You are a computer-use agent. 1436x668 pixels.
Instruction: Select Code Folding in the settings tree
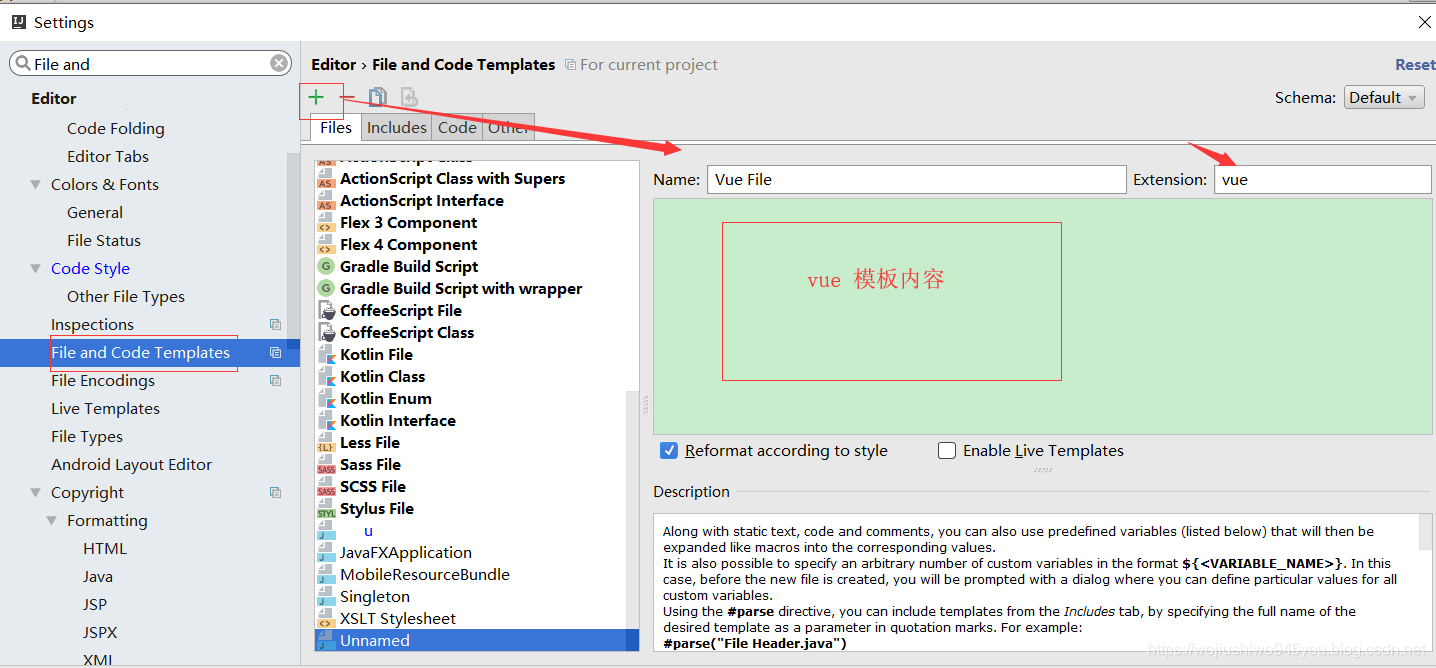(x=115, y=128)
